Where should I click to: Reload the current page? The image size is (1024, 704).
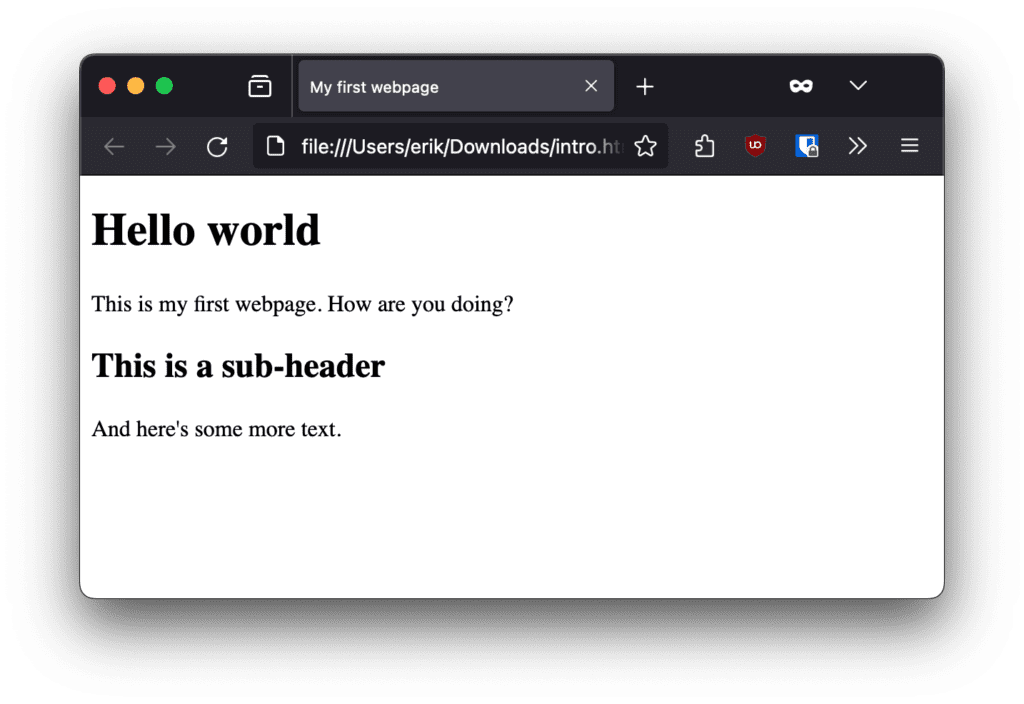click(217, 147)
